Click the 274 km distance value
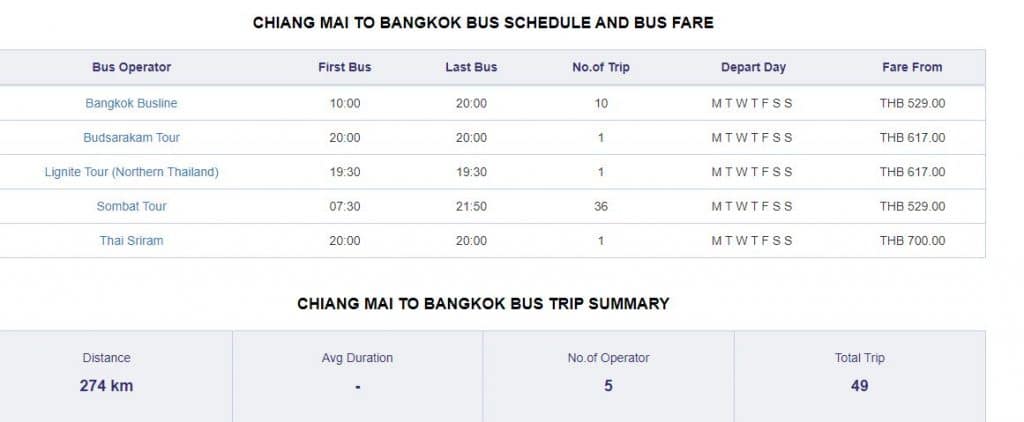1024x422 pixels. pos(106,386)
